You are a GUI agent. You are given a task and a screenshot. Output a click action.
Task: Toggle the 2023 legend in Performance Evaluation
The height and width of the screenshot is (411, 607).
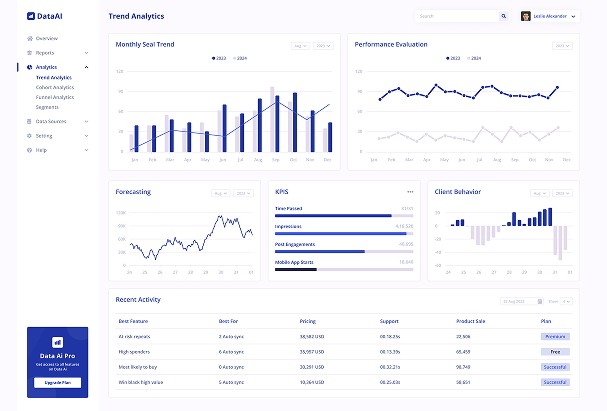pos(451,58)
